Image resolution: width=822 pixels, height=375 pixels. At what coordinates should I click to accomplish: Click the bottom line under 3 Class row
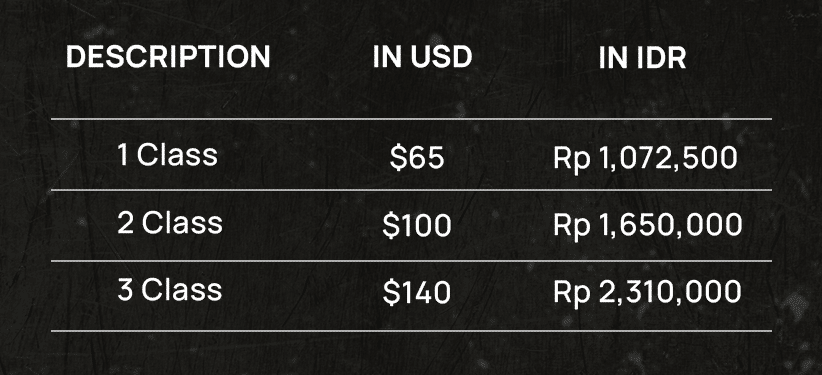412,331
